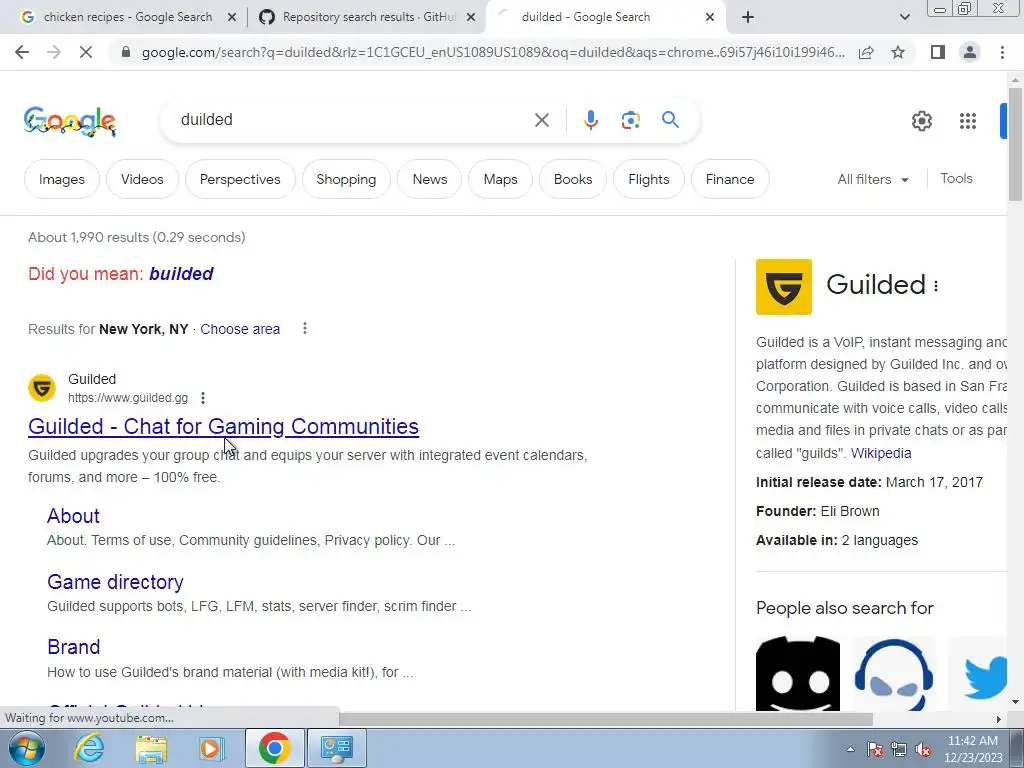Click the taskbar clock showing 11:42 AM

[972, 749]
